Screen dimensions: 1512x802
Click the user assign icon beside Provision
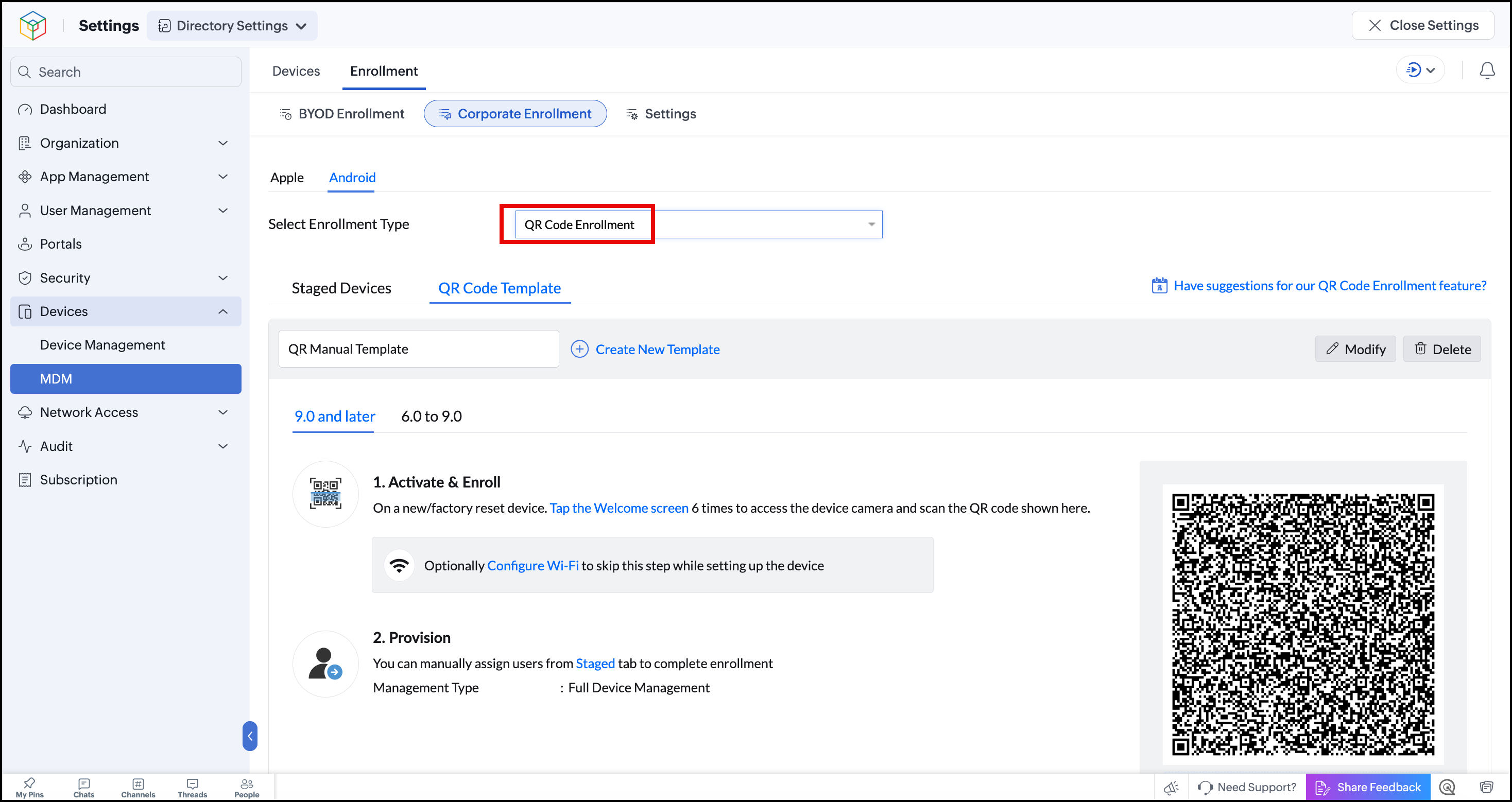tap(326, 664)
